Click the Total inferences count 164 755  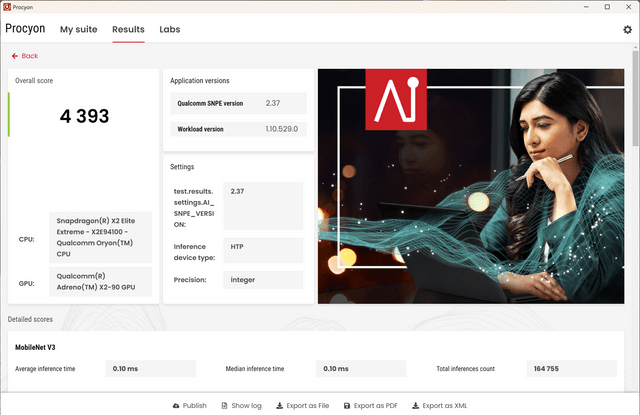click(571, 368)
